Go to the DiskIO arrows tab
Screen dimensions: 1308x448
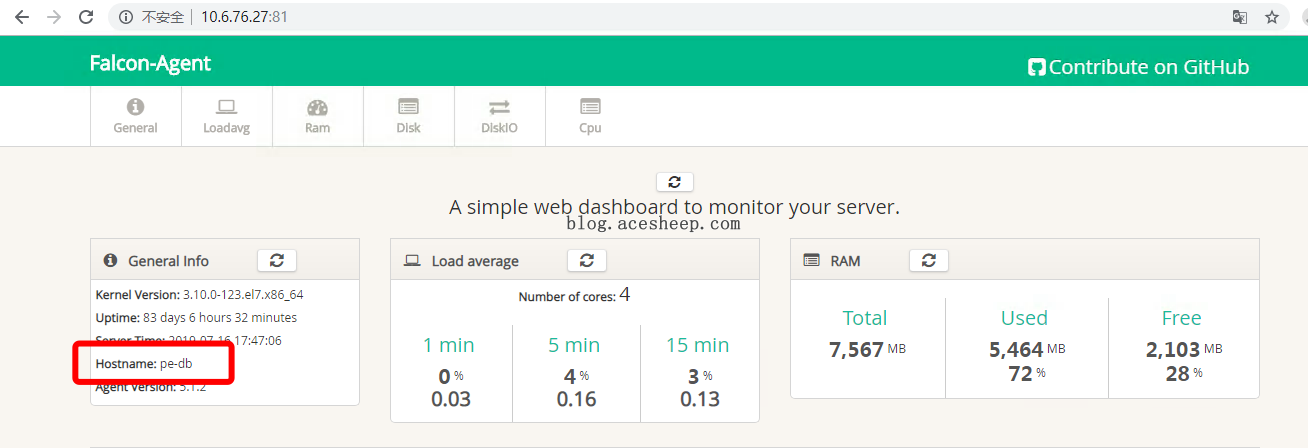(x=499, y=116)
